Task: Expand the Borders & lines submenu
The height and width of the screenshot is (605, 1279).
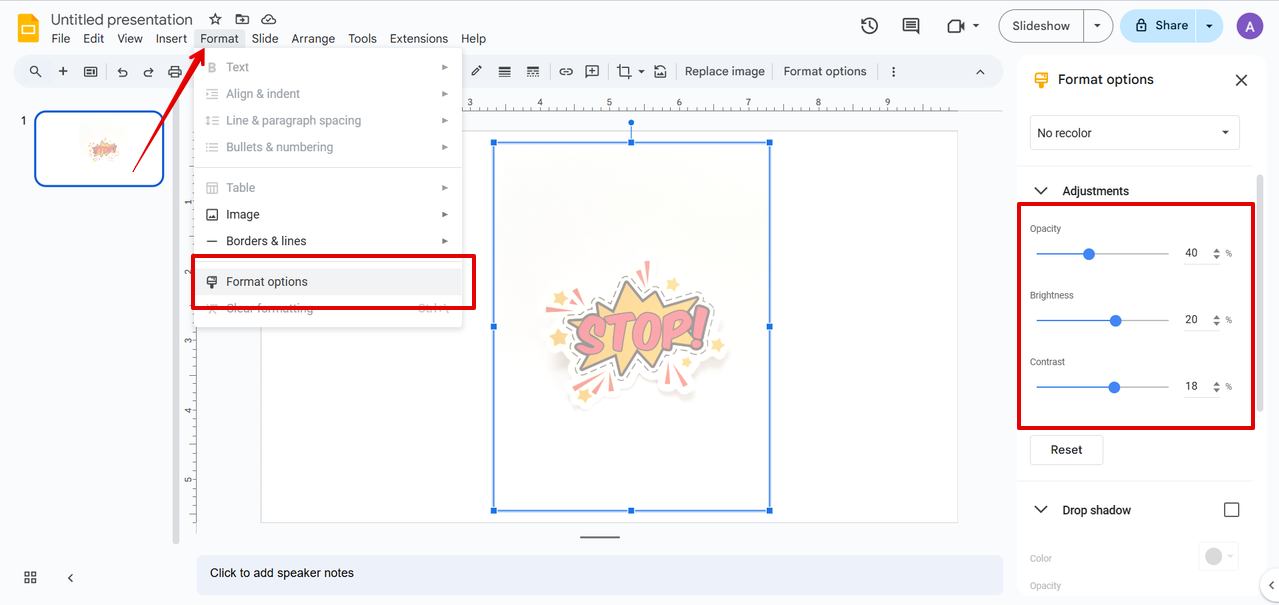Action: 328,241
